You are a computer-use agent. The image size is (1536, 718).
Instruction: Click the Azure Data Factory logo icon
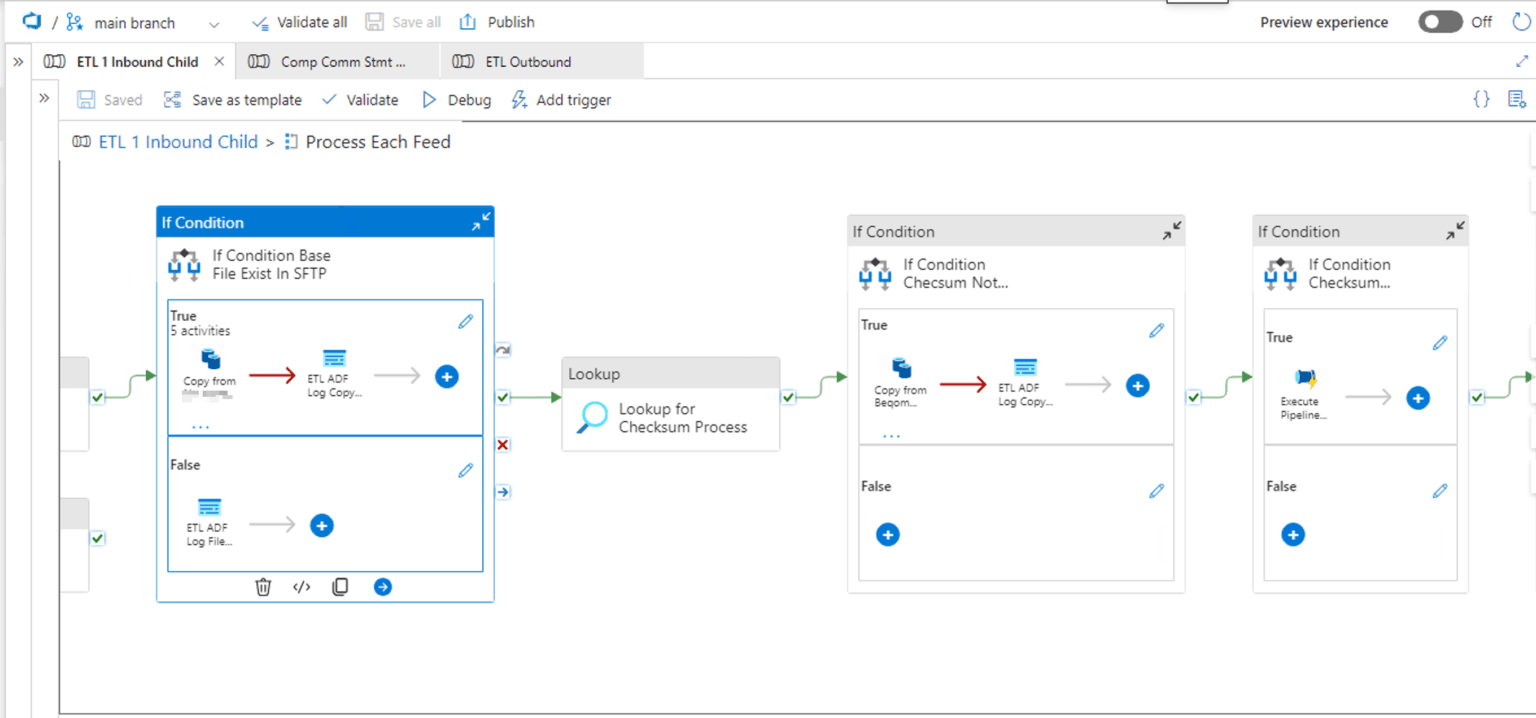29,21
